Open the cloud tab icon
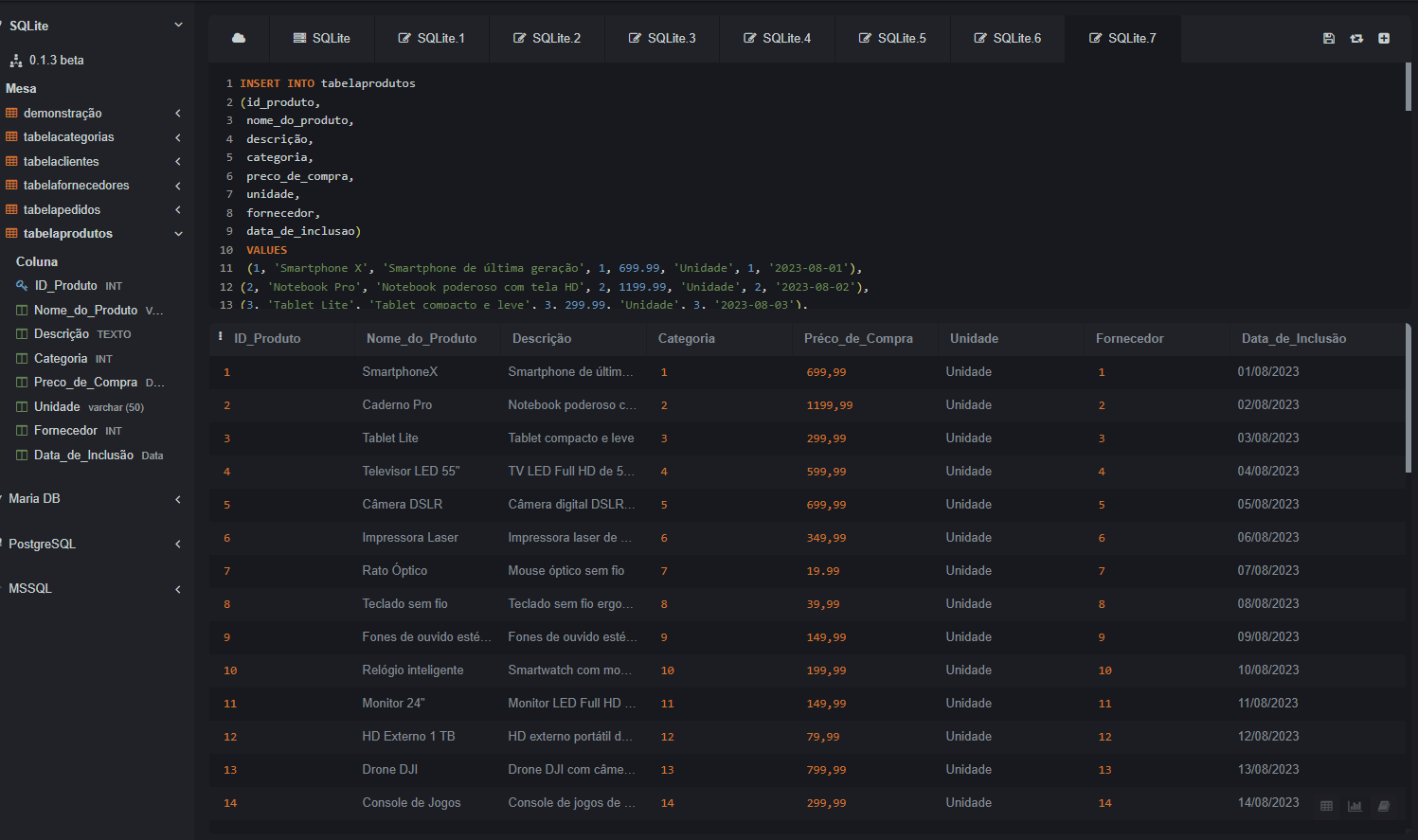The width and height of the screenshot is (1418, 840). tap(239, 38)
